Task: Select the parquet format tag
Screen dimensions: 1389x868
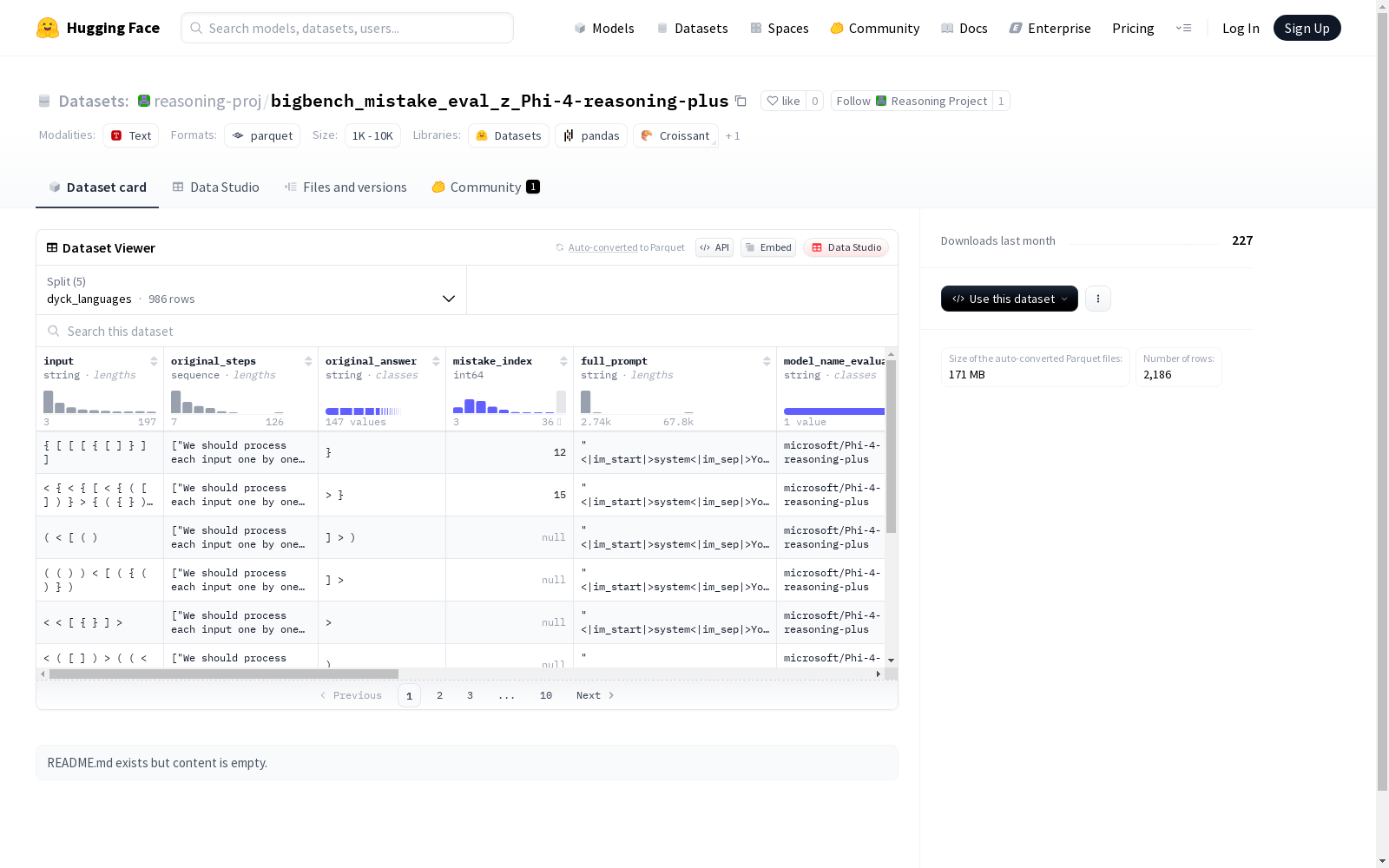Action: (x=262, y=135)
